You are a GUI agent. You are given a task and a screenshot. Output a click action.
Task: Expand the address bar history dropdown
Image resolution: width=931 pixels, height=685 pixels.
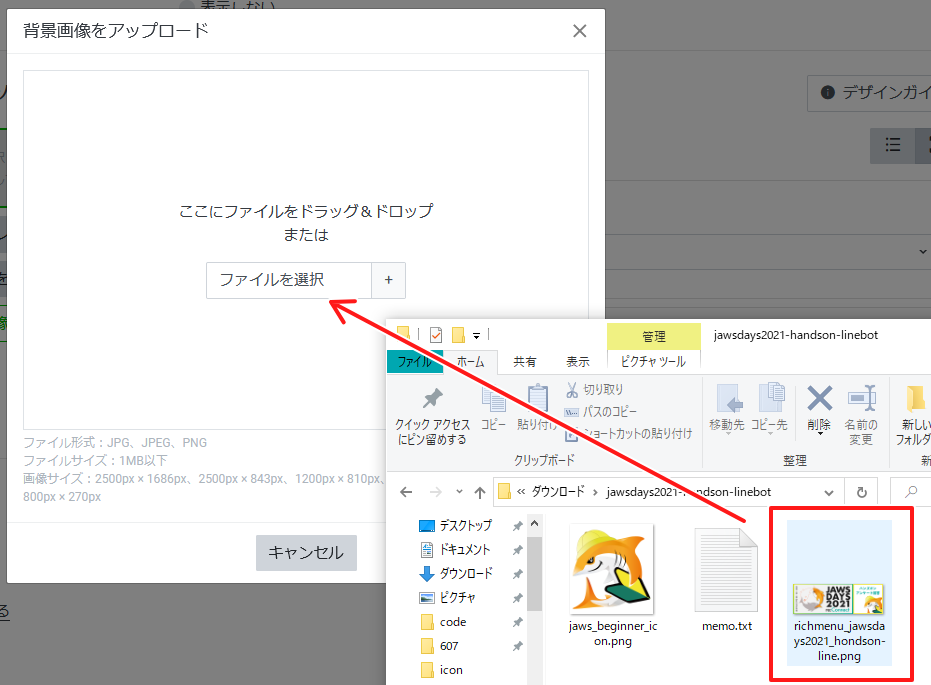point(829,493)
